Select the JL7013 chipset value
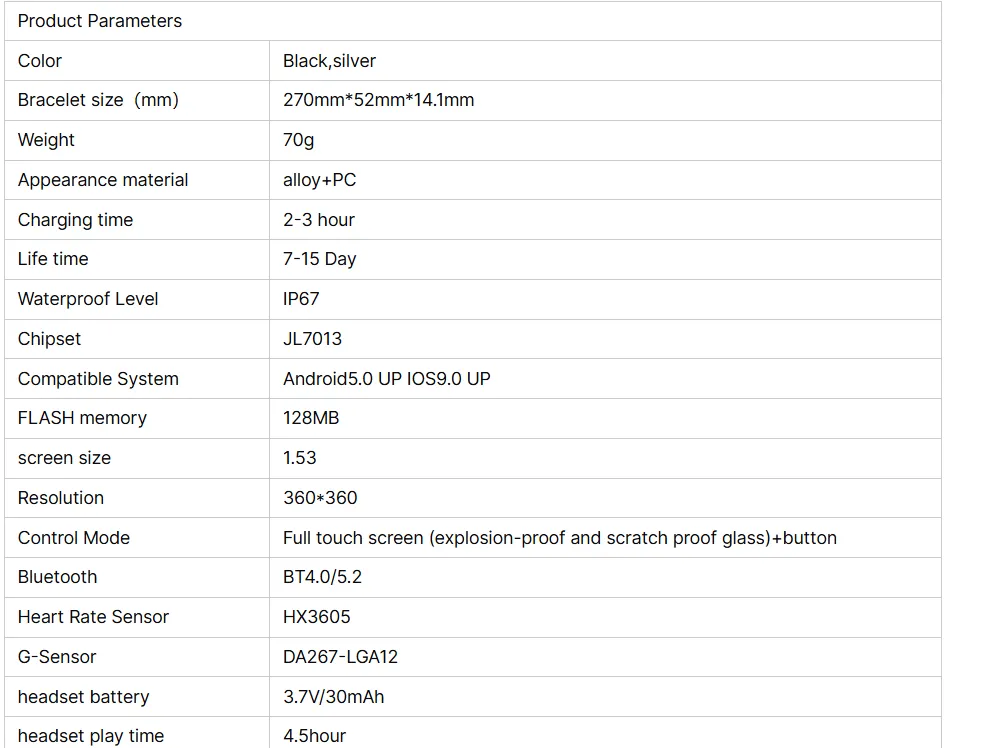Screen dimensions: 992x748 (312, 339)
